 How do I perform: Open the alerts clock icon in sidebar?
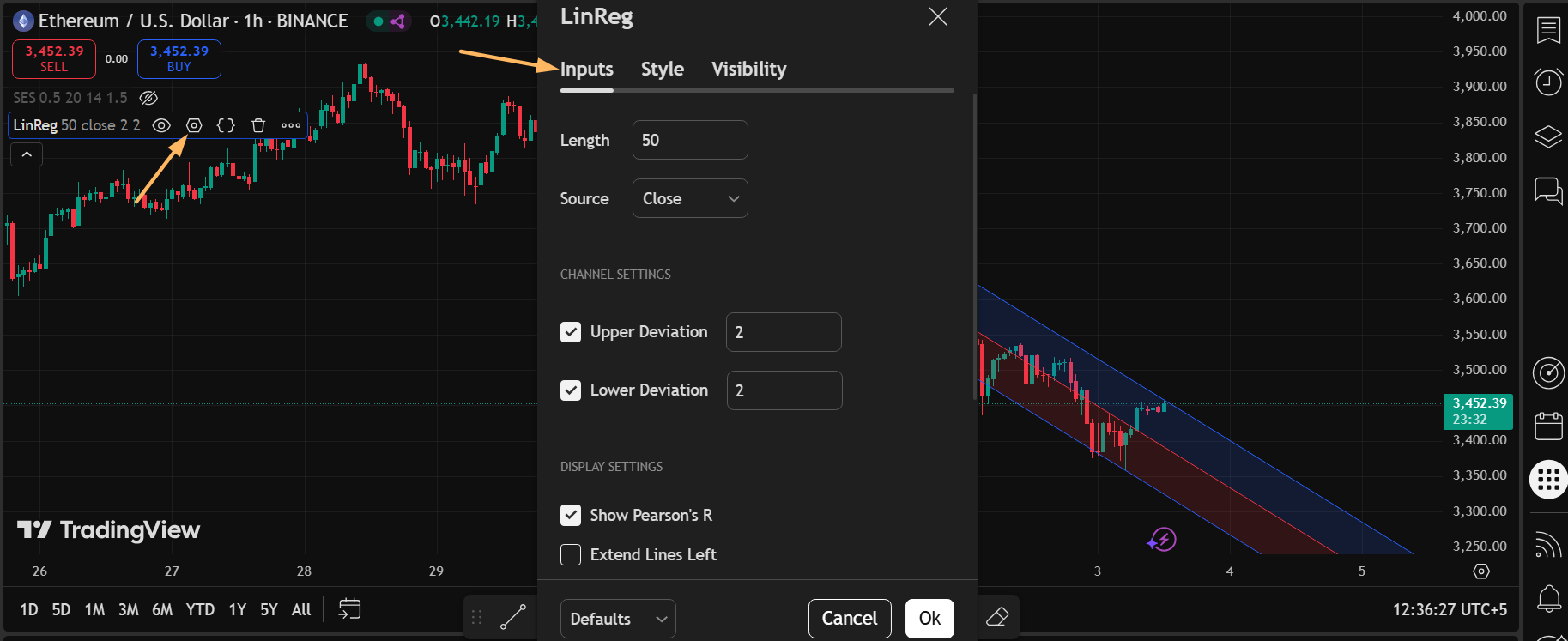(1548, 82)
